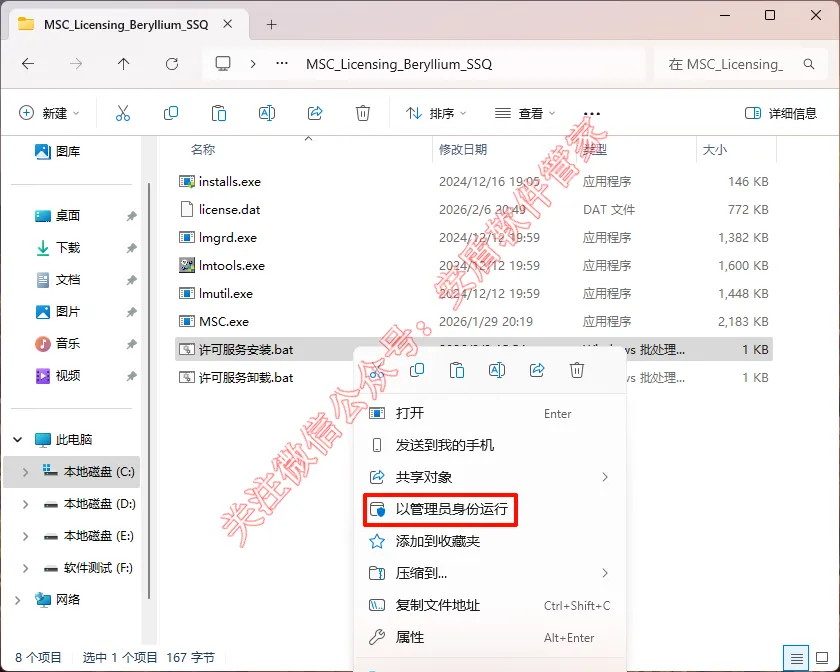Click the context menu Paste icon
Viewport: 840px width, 672px height.
456,370
